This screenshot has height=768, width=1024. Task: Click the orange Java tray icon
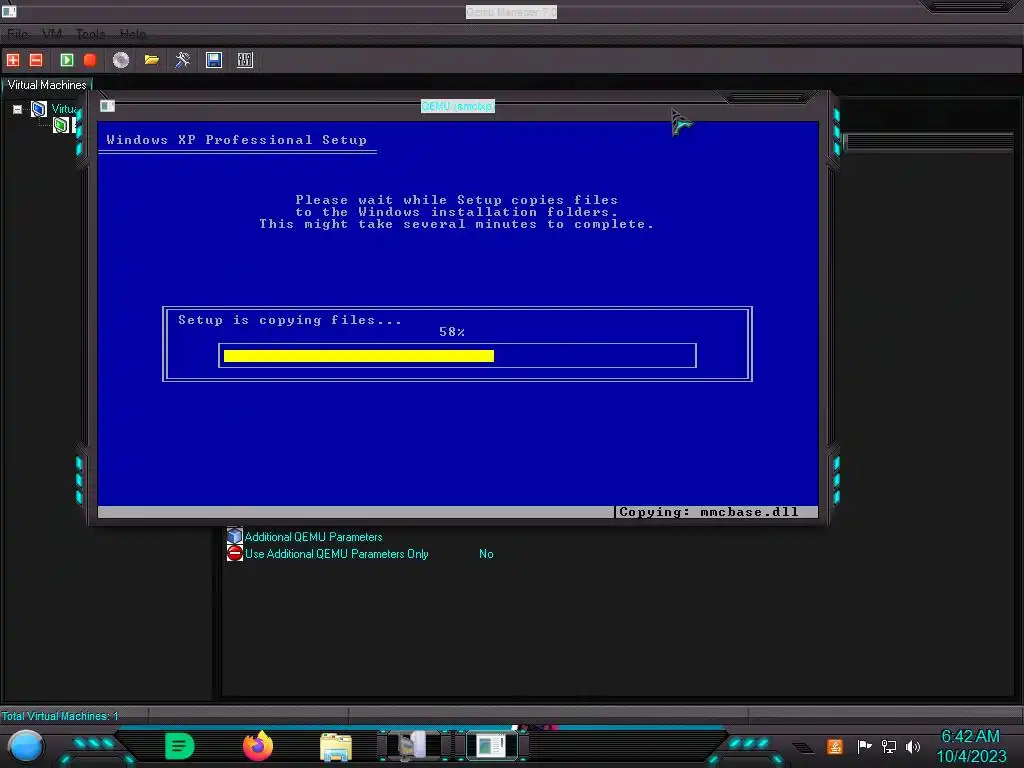[835, 746]
